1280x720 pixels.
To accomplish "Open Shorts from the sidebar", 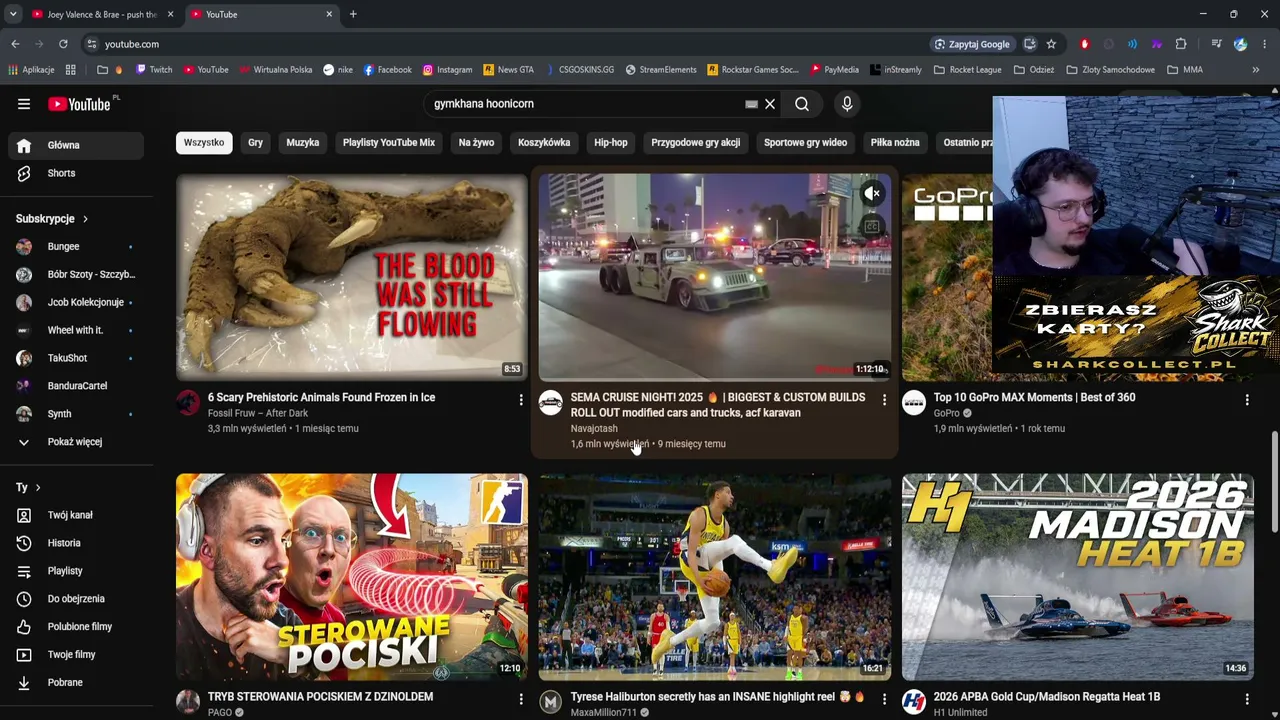I will point(76,173).
